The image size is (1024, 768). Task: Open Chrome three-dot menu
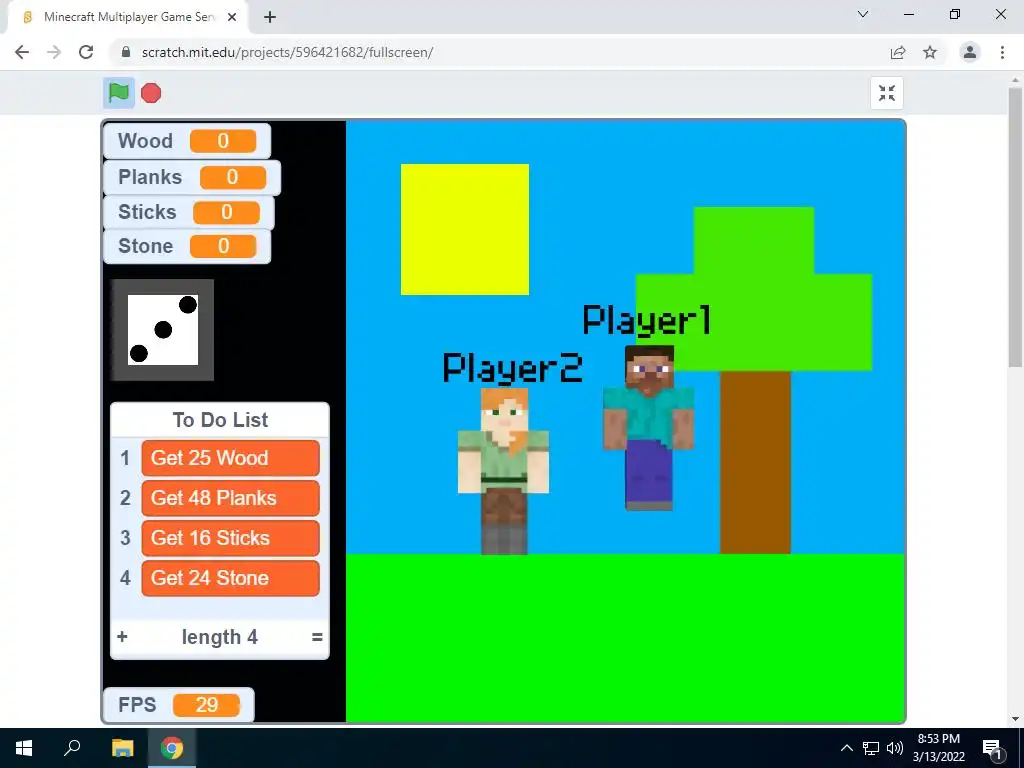(x=1002, y=52)
